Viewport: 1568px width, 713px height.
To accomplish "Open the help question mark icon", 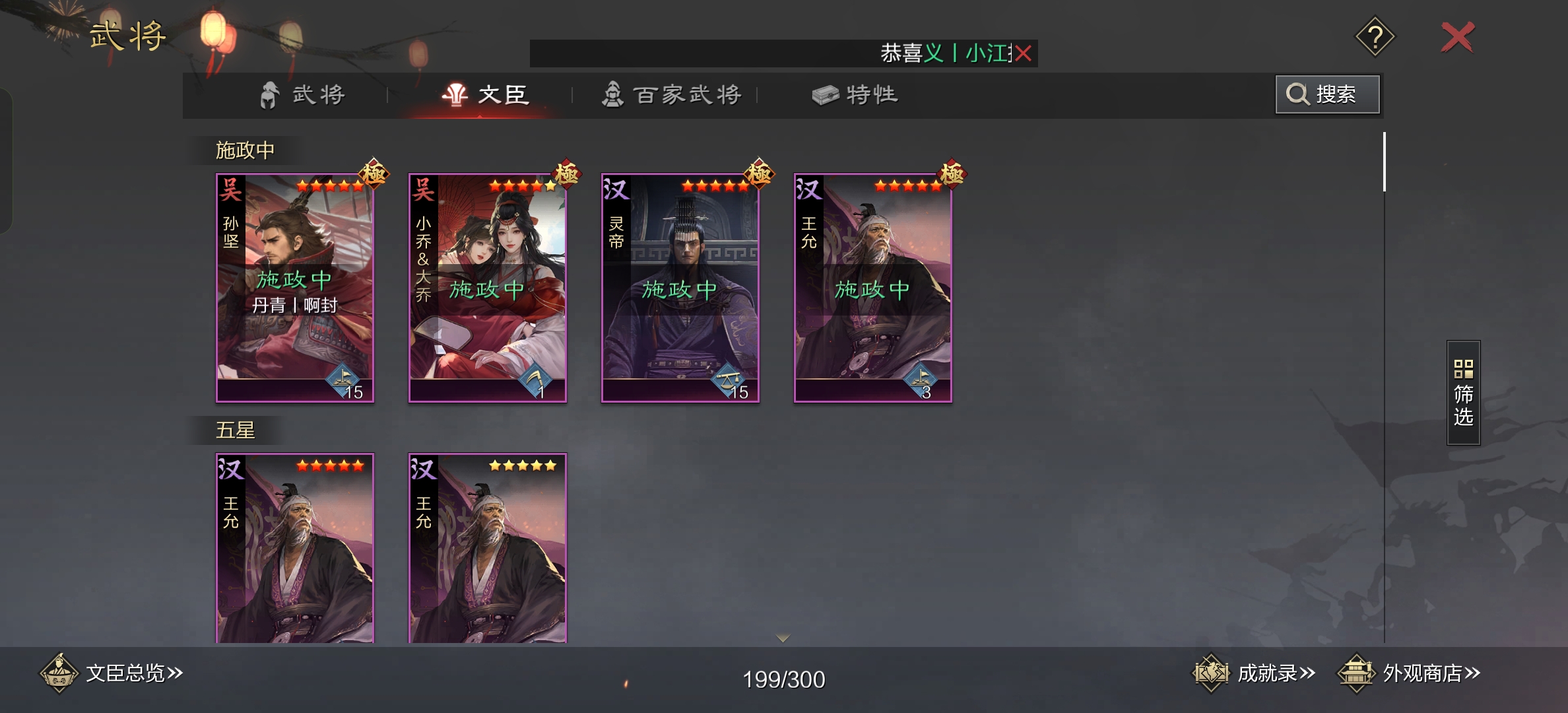I will click(1375, 37).
